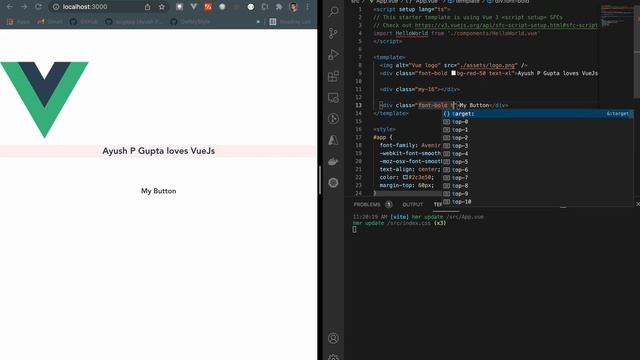Bookmark this page with the star
640x360 pixels.
point(162,7)
